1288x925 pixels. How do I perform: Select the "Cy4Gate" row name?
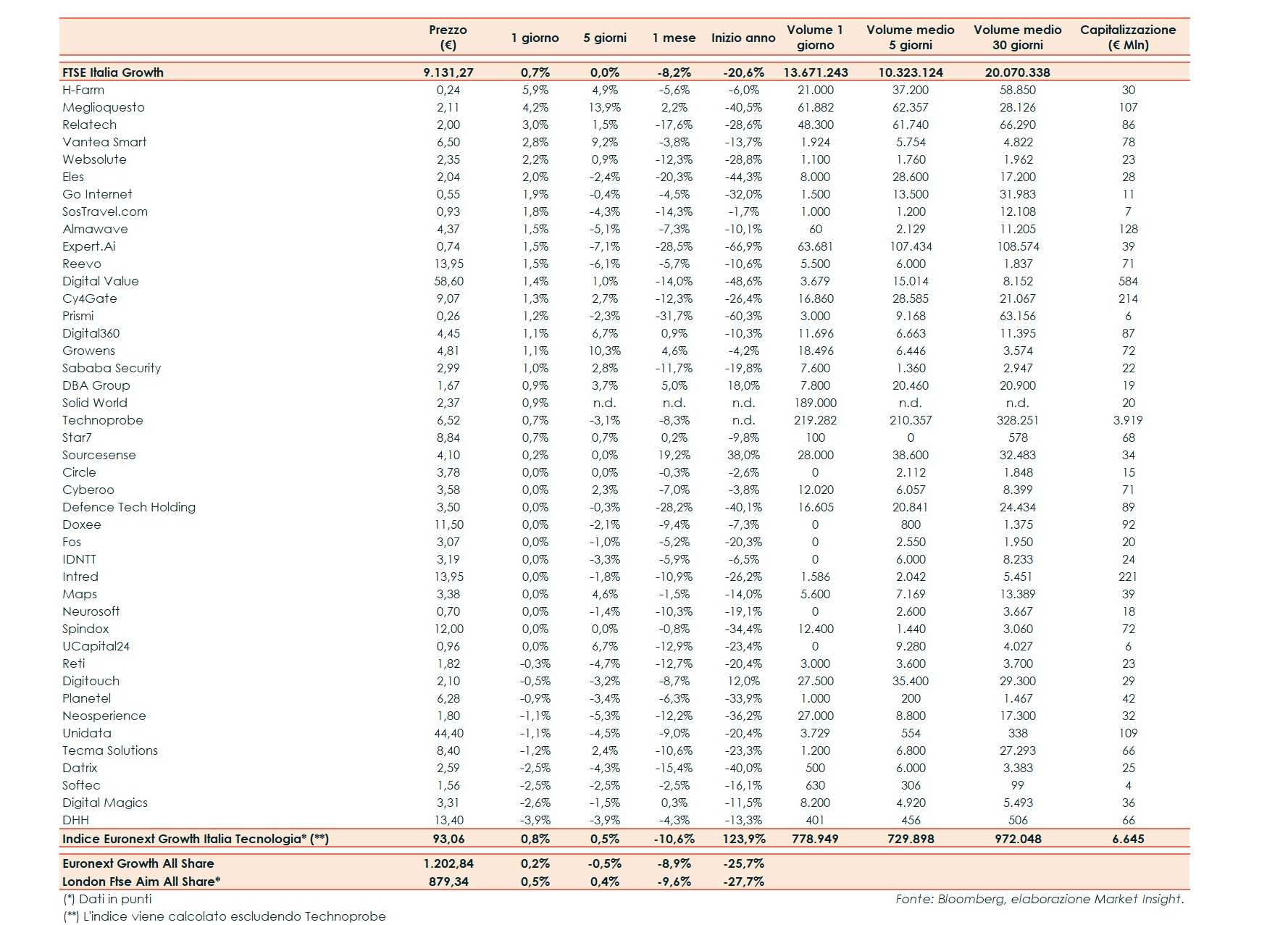(90, 298)
